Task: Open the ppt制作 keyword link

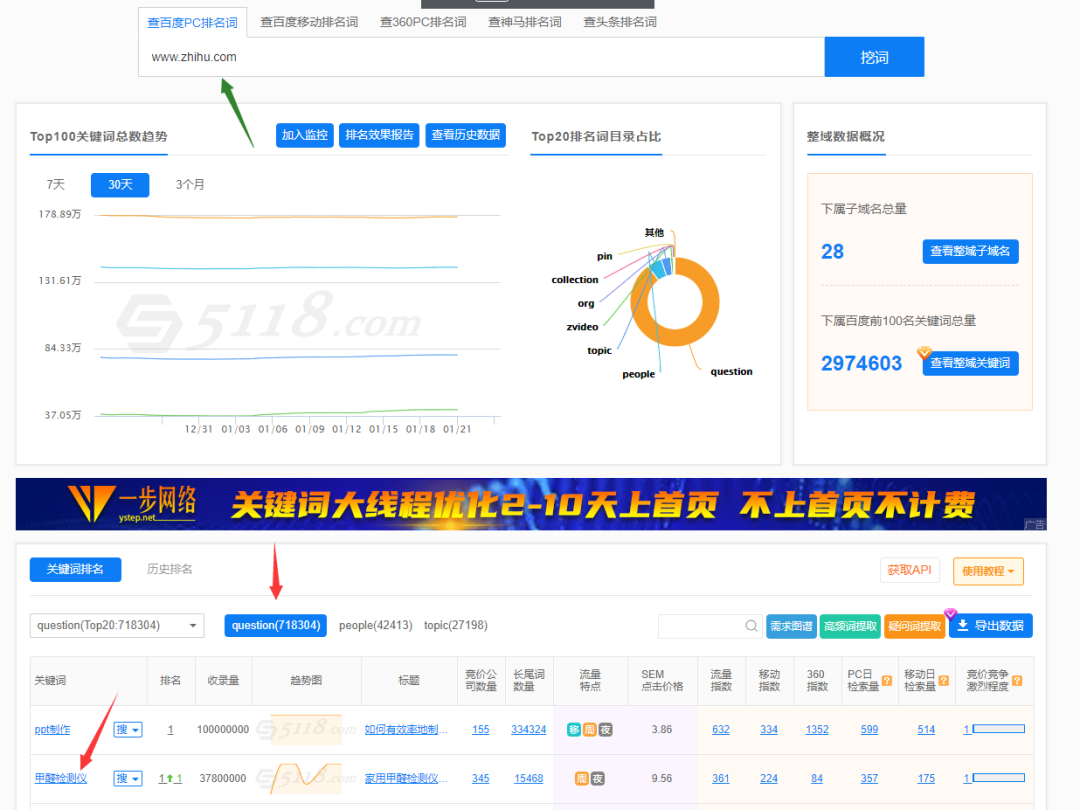Action: (x=52, y=729)
